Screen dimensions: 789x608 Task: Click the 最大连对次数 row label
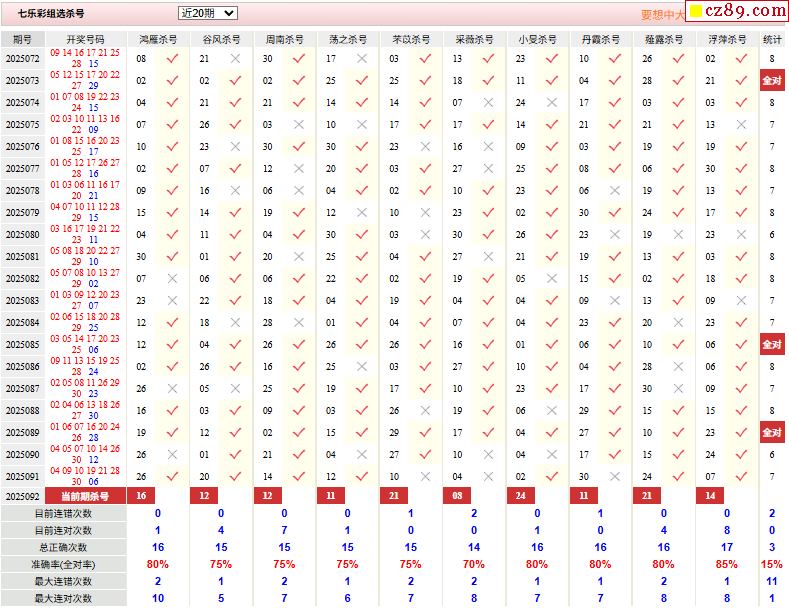point(63,598)
